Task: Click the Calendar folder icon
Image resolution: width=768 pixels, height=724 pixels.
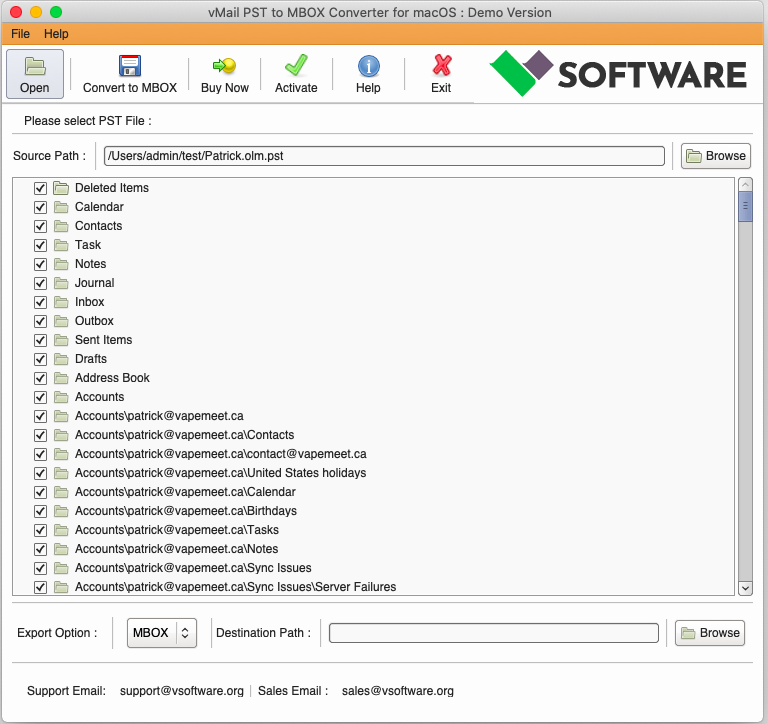Action: (x=61, y=207)
